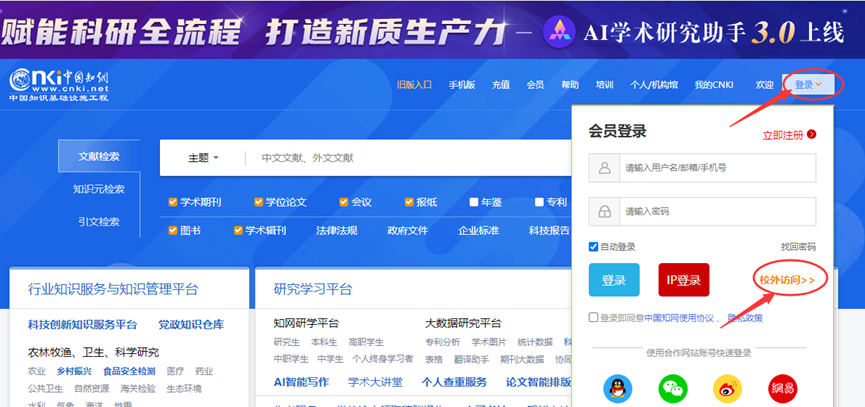The image size is (865, 407).
Task: Open the 中国知网使用协议 link
Action: click(679, 318)
